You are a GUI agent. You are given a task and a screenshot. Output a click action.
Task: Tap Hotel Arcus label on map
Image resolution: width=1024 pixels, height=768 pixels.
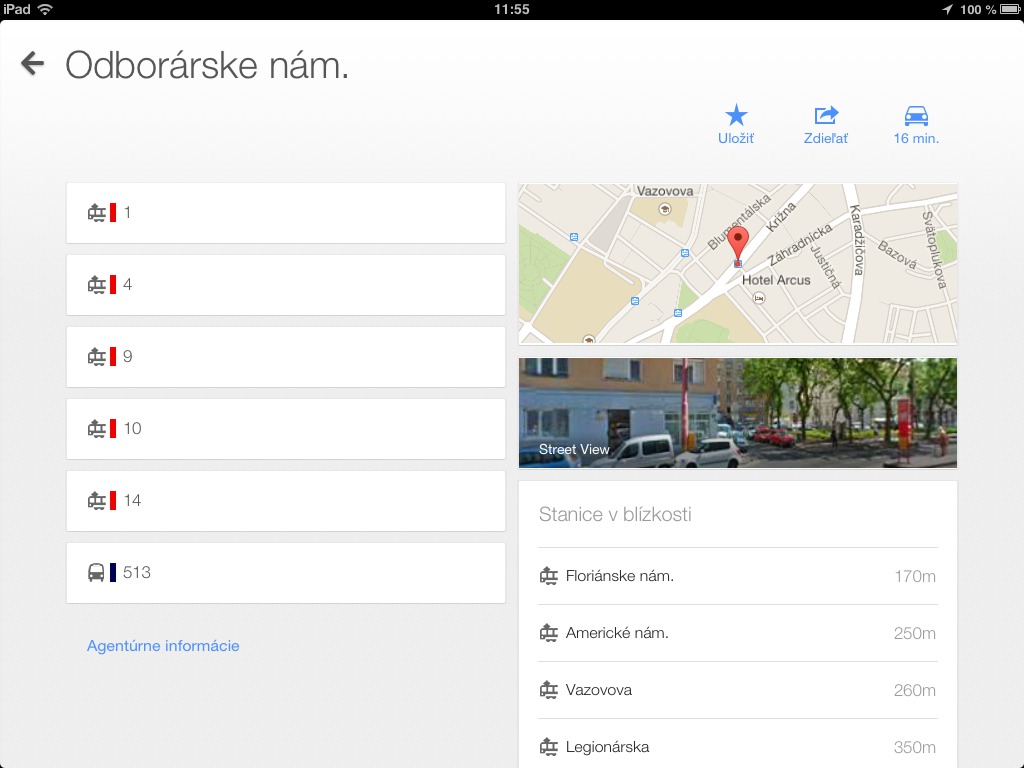776,280
